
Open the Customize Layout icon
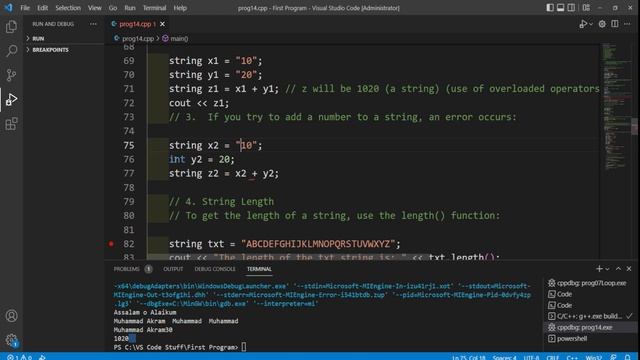[586, 8]
